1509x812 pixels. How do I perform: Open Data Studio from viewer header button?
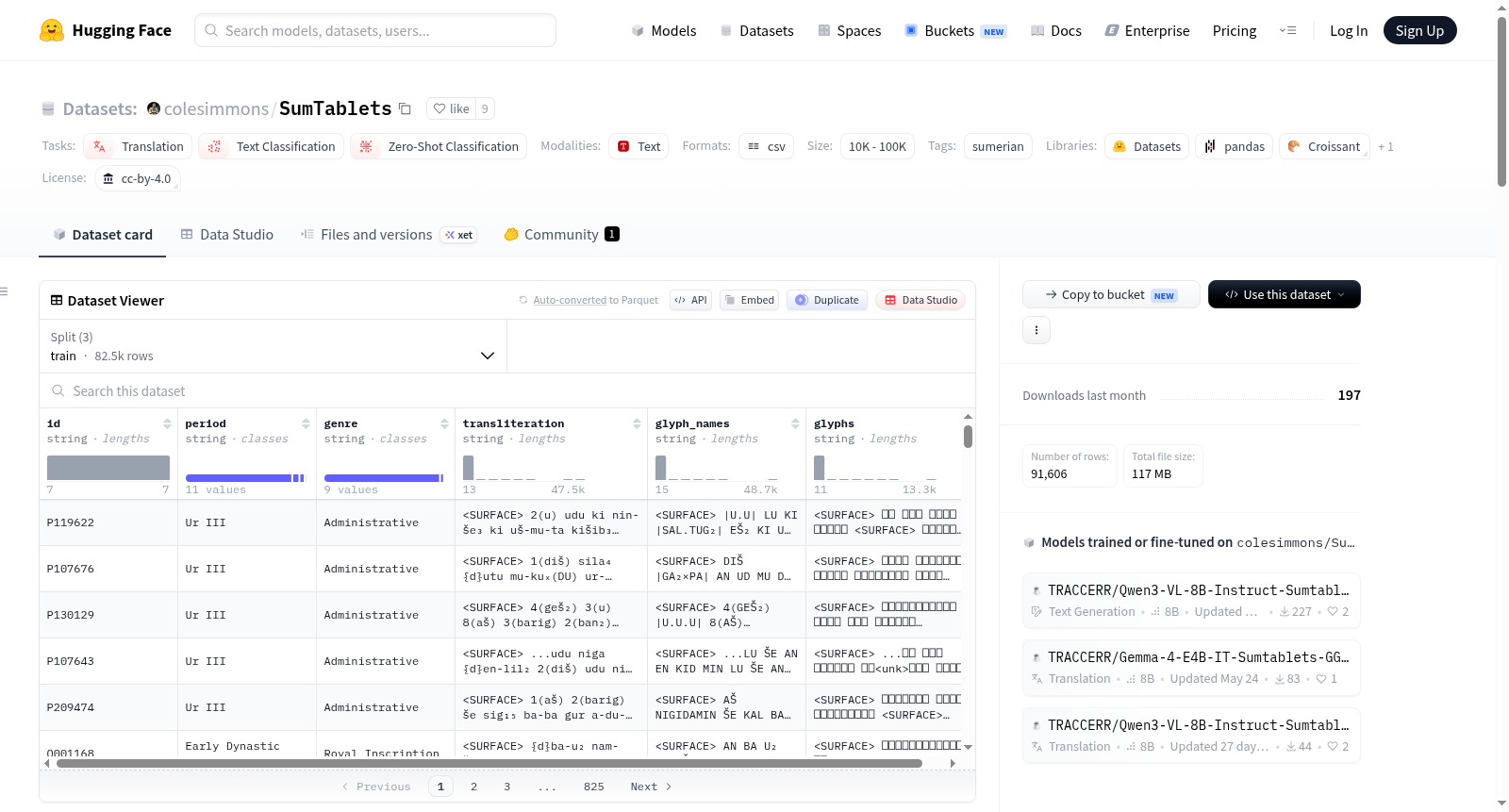(x=920, y=300)
